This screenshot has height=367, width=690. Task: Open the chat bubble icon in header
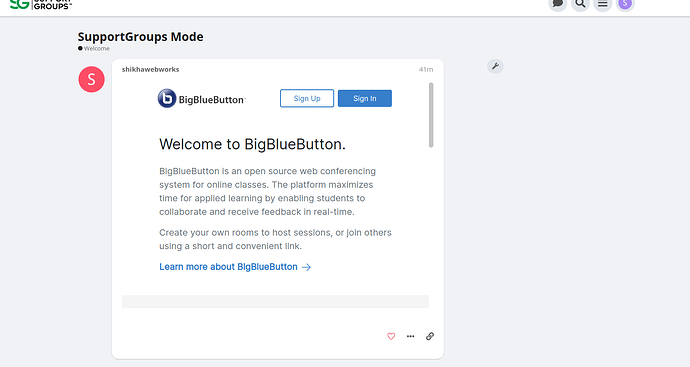pos(558,4)
